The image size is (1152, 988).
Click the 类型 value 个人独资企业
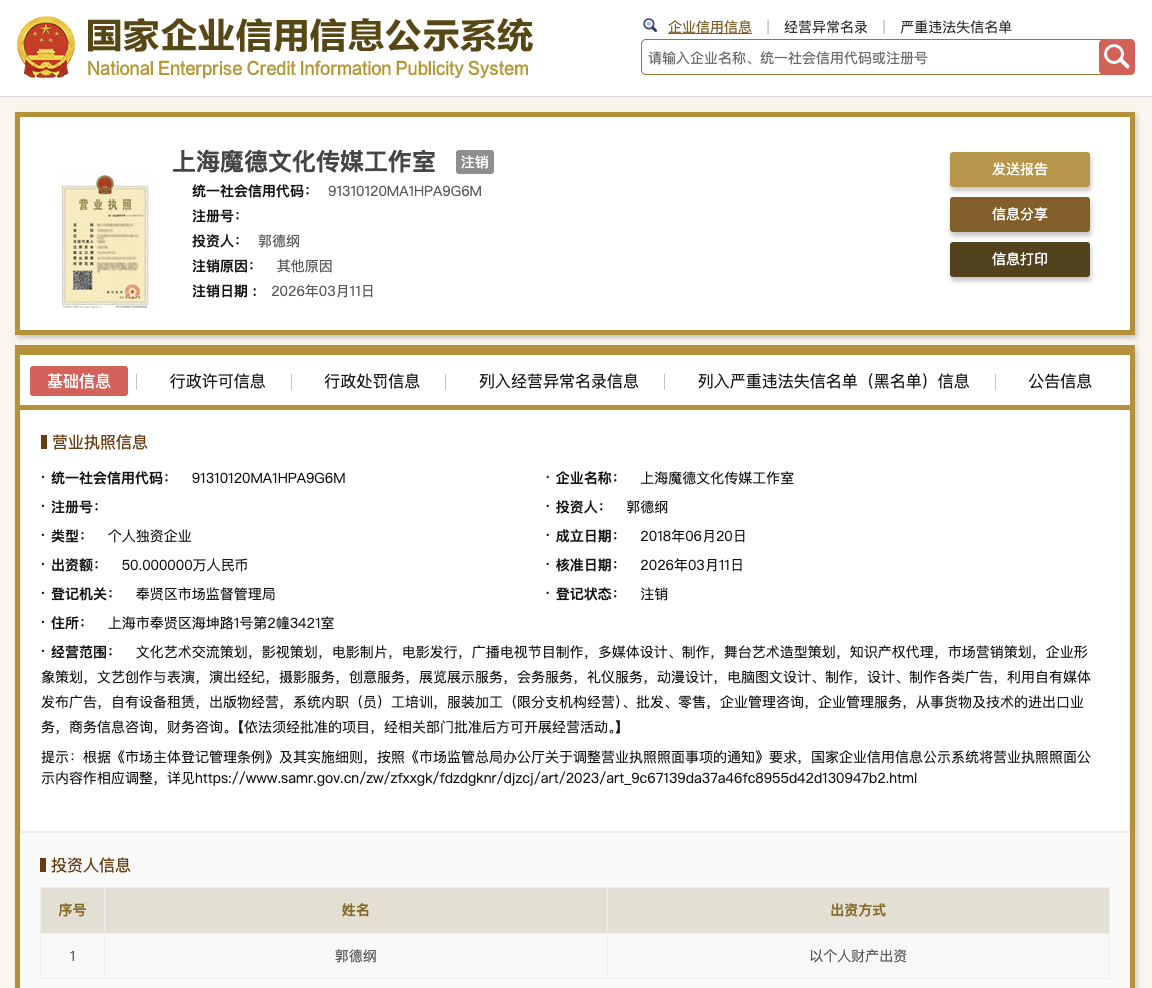149,536
